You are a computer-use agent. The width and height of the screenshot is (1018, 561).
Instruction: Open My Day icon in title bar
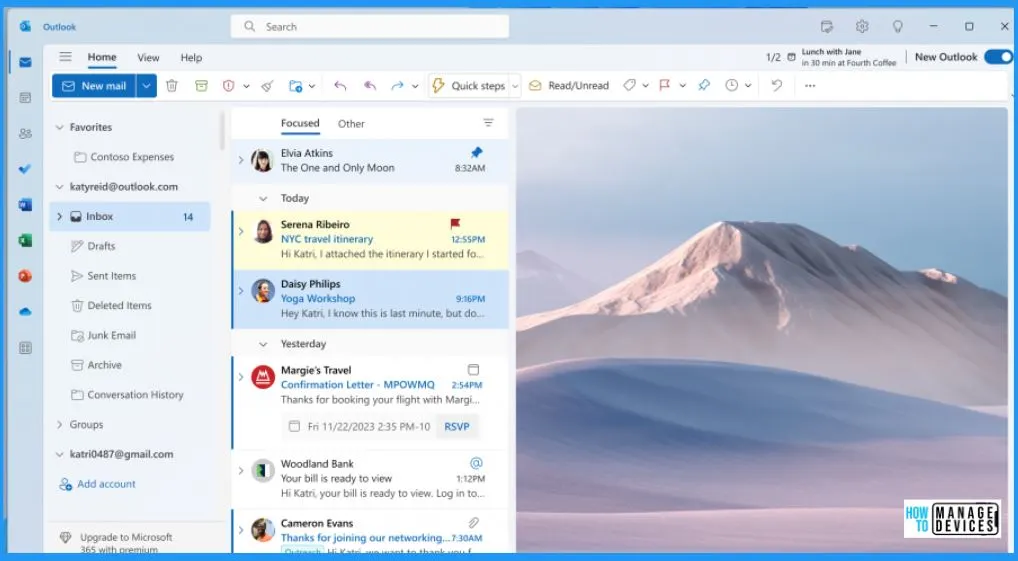[826, 27]
